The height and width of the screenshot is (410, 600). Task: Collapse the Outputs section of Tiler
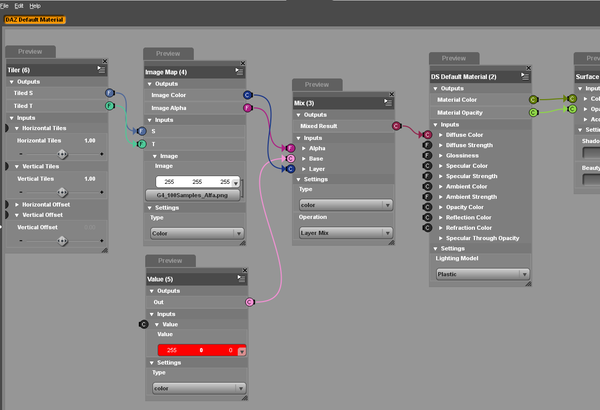(x=11, y=82)
